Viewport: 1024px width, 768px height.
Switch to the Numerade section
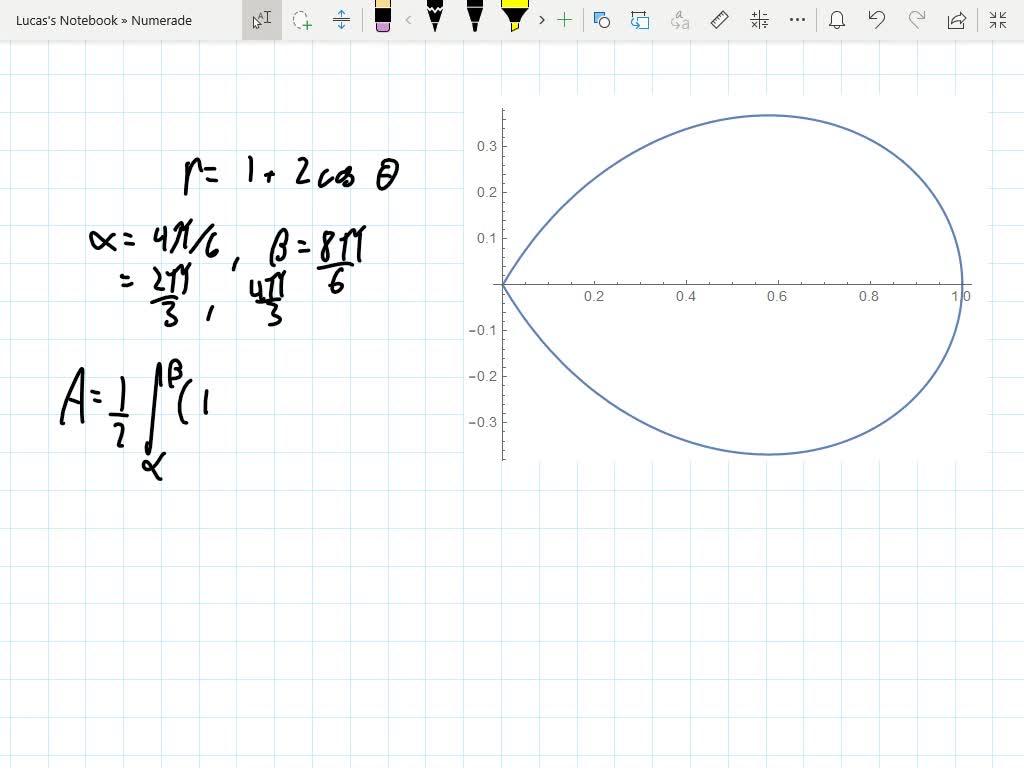pyautogui.click(x=160, y=20)
